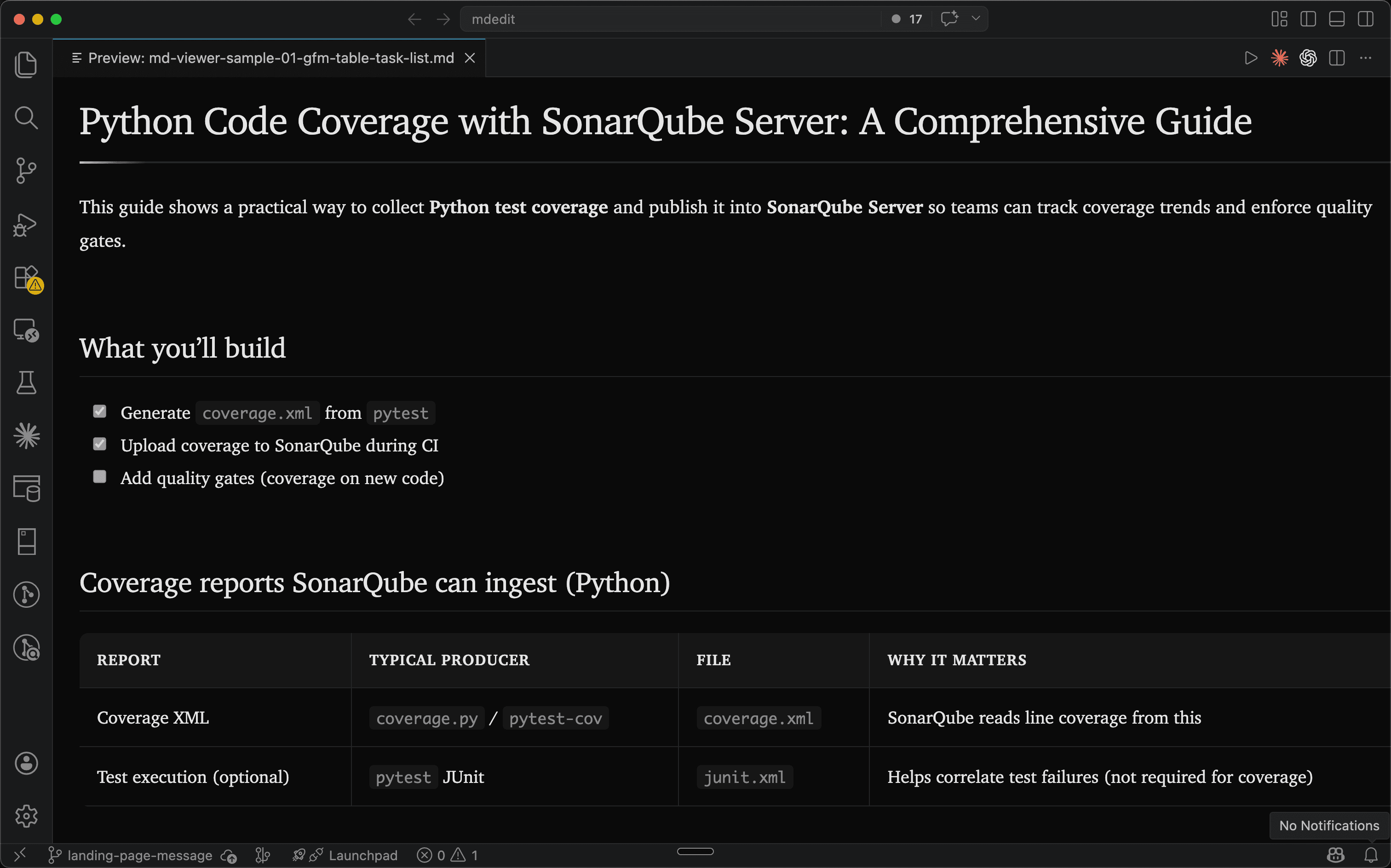Check the Add quality gates checkbox
The width and height of the screenshot is (1391, 868).
click(99, 477)
